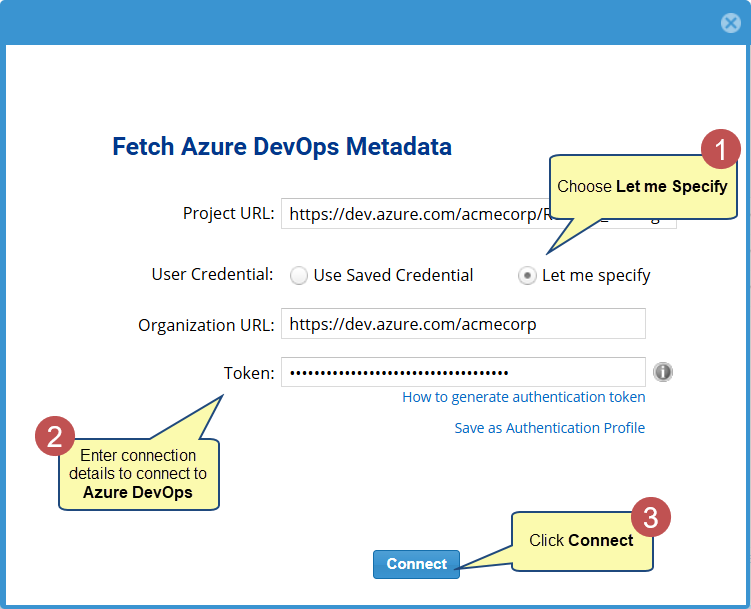Click the Organization URL label text

pos(206,325)
